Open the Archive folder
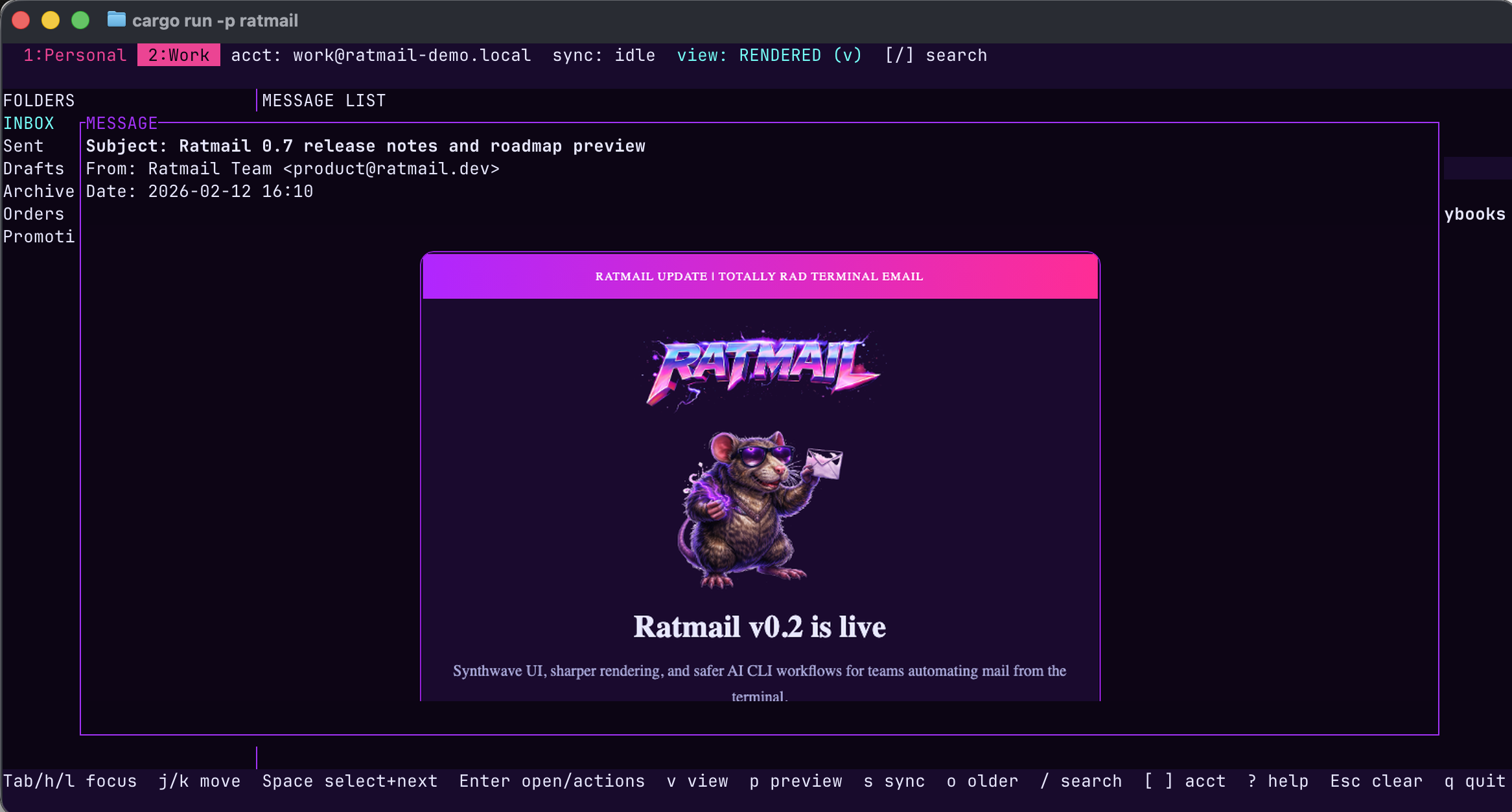Viewport: 1512px width, 812px height. pyautogui.click(x=38, y=191)
